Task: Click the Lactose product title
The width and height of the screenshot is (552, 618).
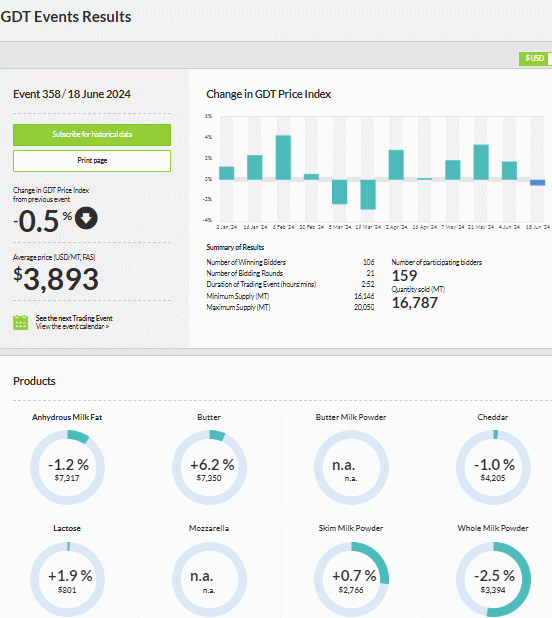Action: coord(67,528)
